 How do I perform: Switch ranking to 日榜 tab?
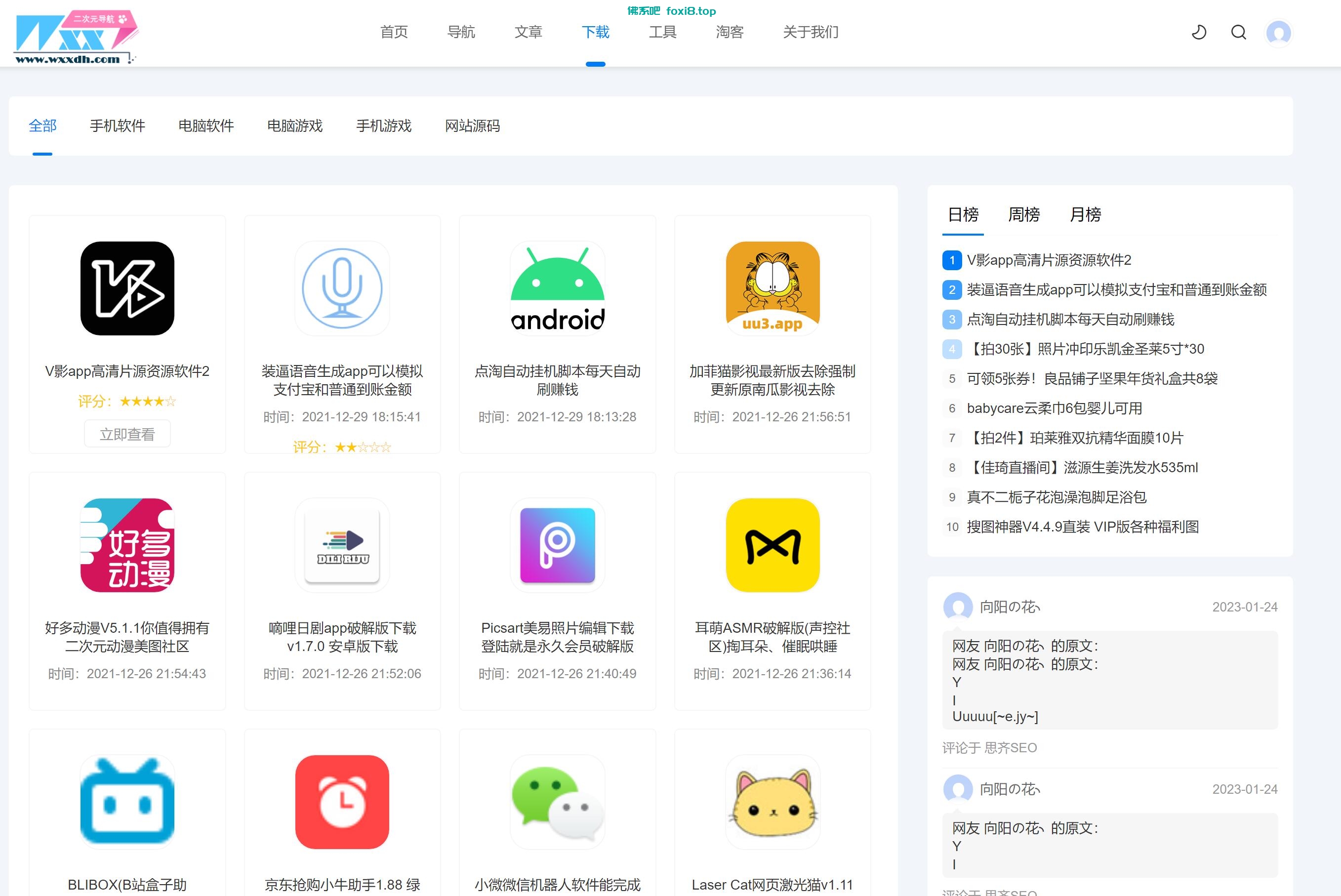(x=963, y=215)
